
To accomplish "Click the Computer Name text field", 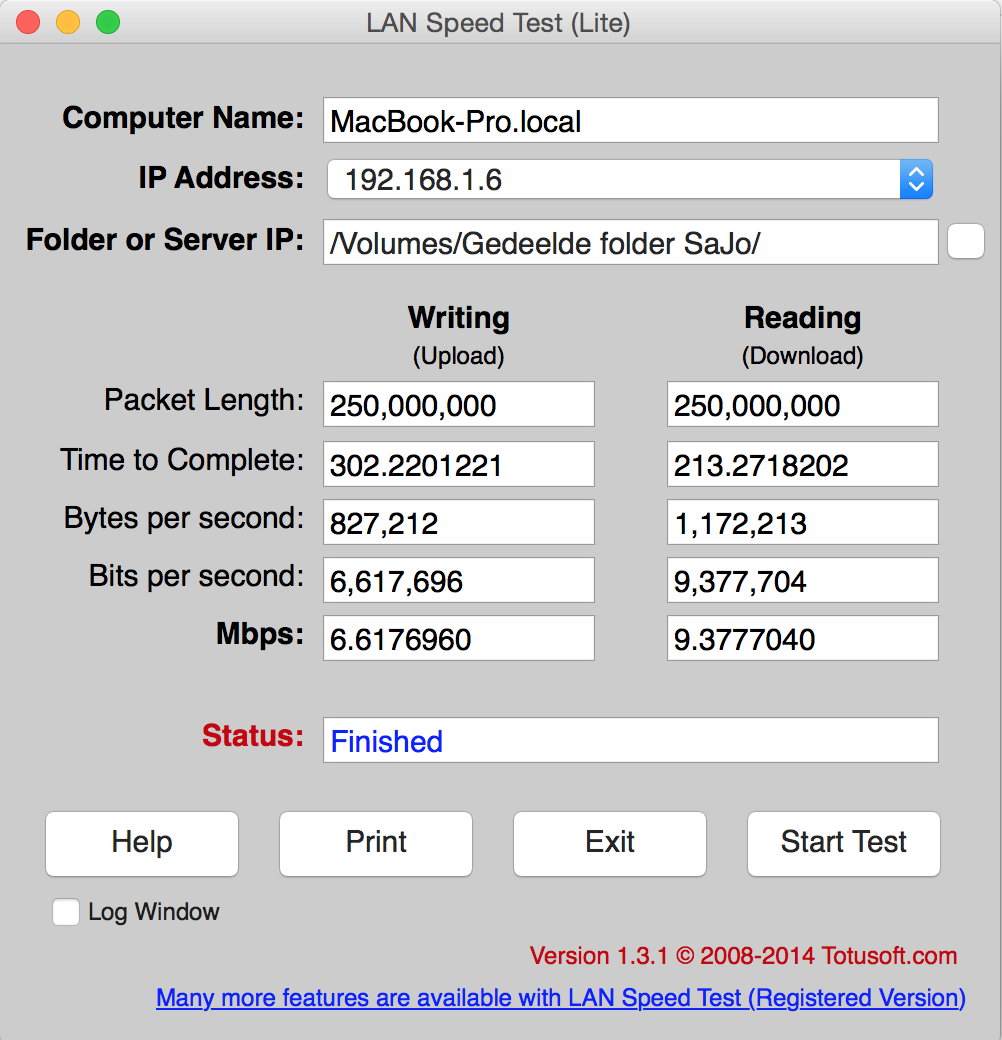I will click(630, 121).
